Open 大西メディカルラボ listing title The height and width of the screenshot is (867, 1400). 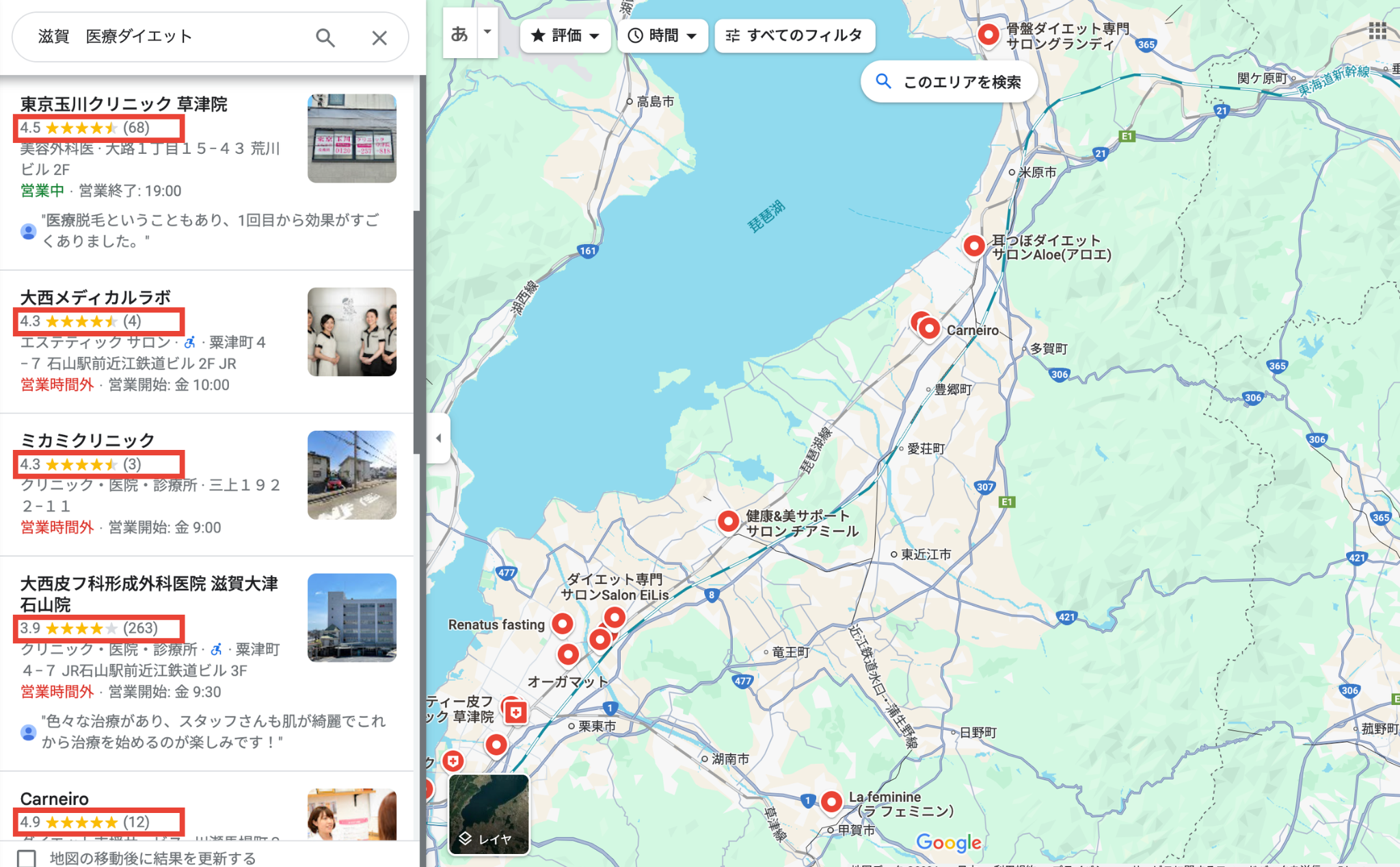[95, 297]
